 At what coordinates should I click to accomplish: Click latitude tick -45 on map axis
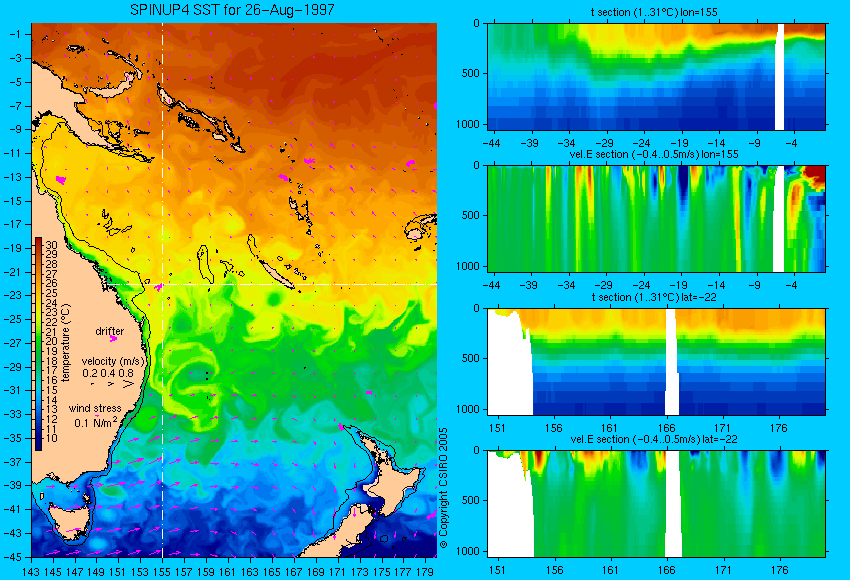(12, 557)
